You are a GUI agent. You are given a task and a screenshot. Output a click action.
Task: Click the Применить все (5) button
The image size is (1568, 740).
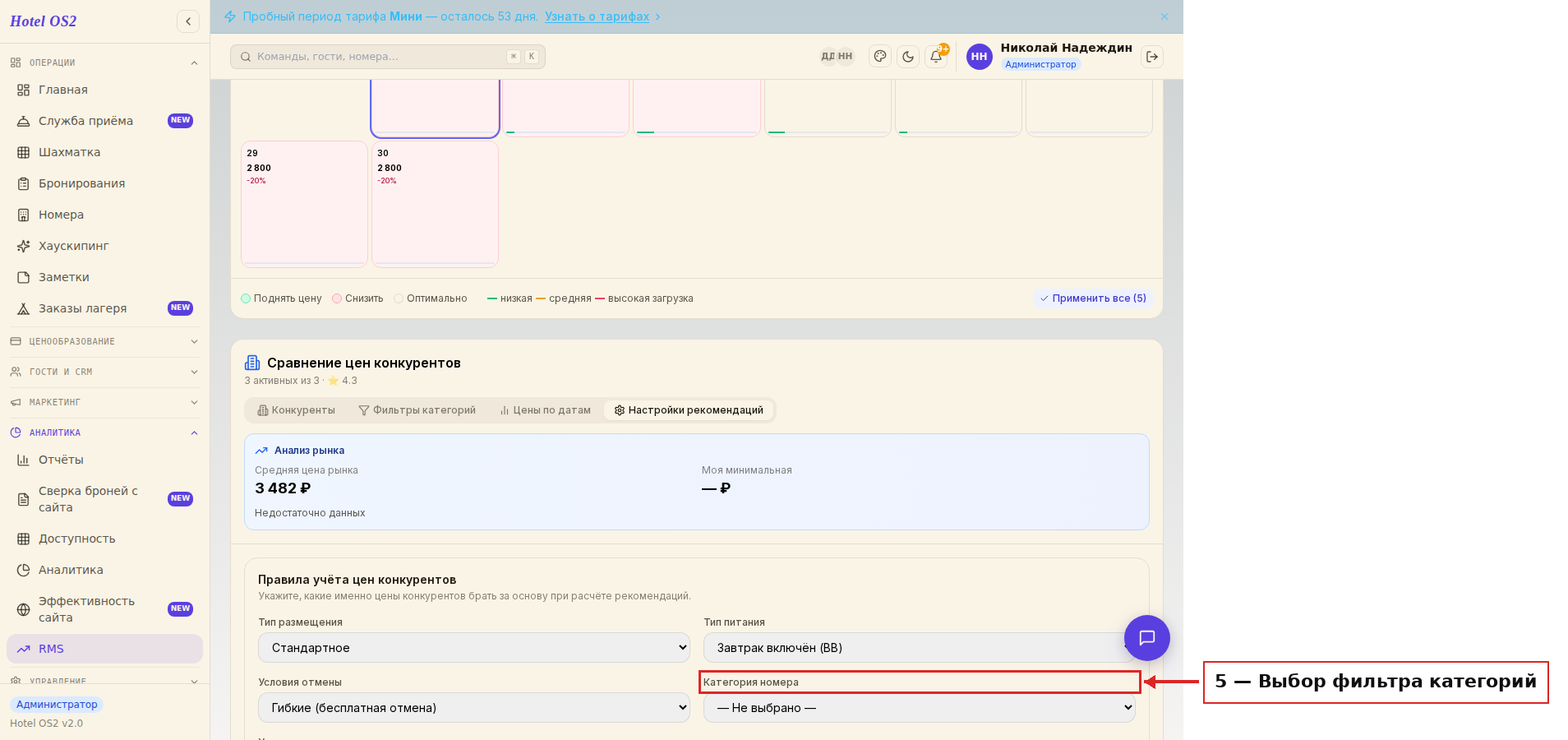(x=1093, y=298)
